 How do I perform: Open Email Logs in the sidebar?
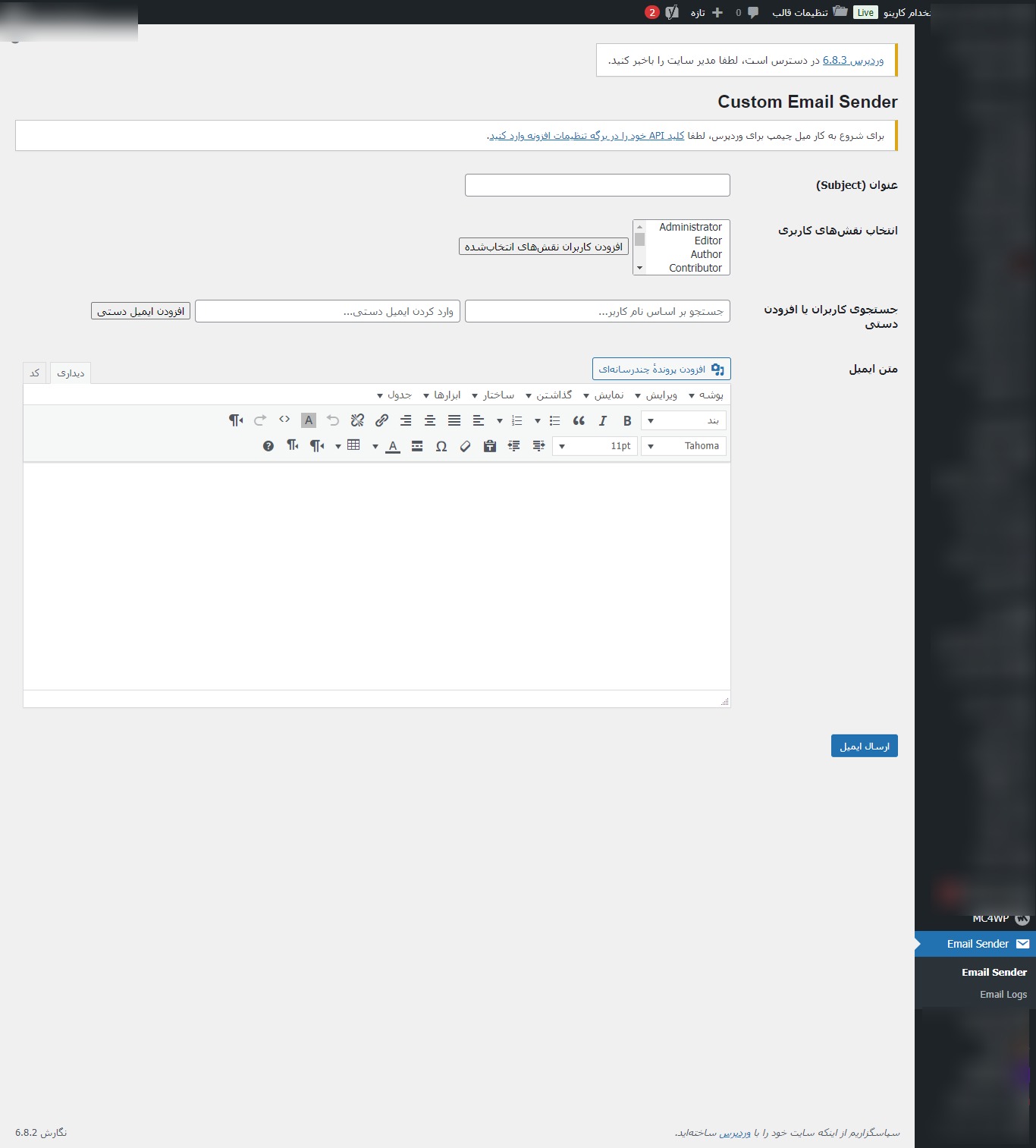(x=1003, y=994)
